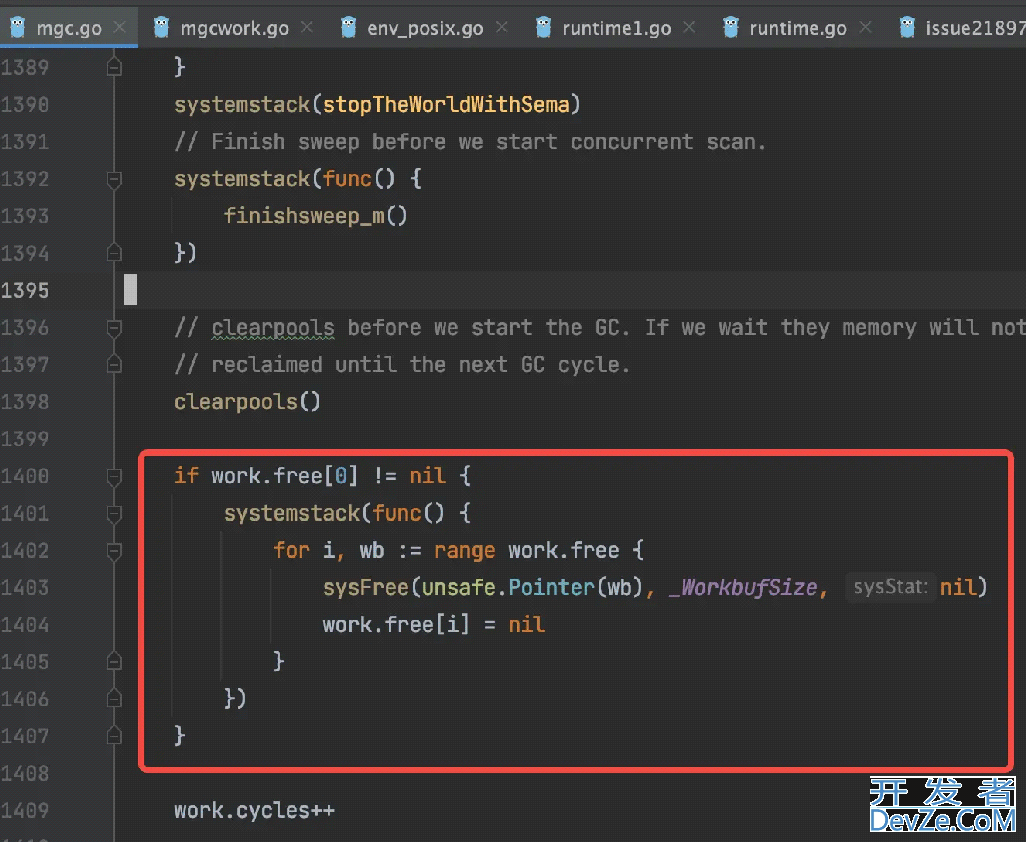Close the mgcwork.go tab
The height and width of the screenshot is (842, 1026).
tap(306, 27)
